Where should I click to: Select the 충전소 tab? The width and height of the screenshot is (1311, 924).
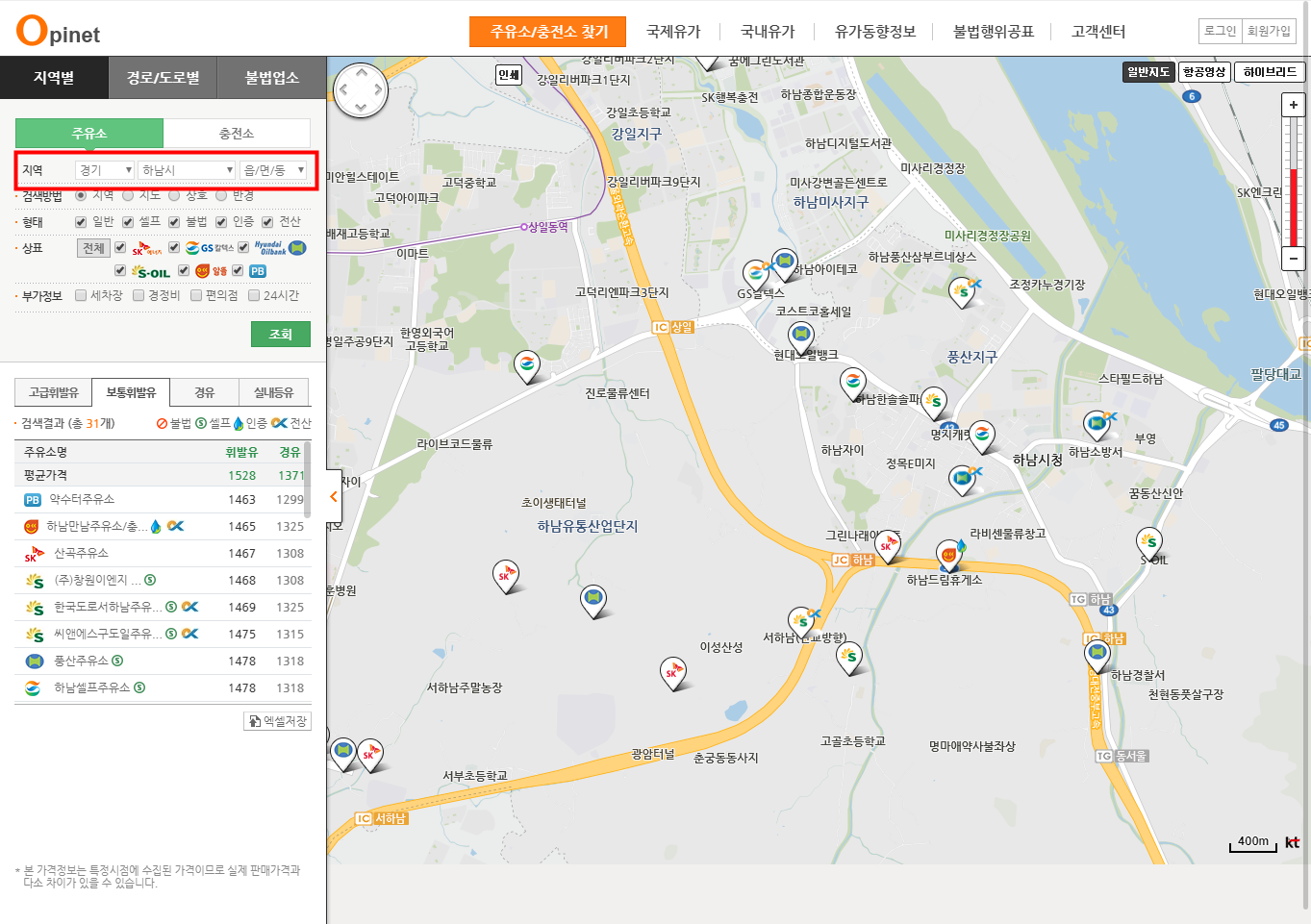click(x=237, y=134)
